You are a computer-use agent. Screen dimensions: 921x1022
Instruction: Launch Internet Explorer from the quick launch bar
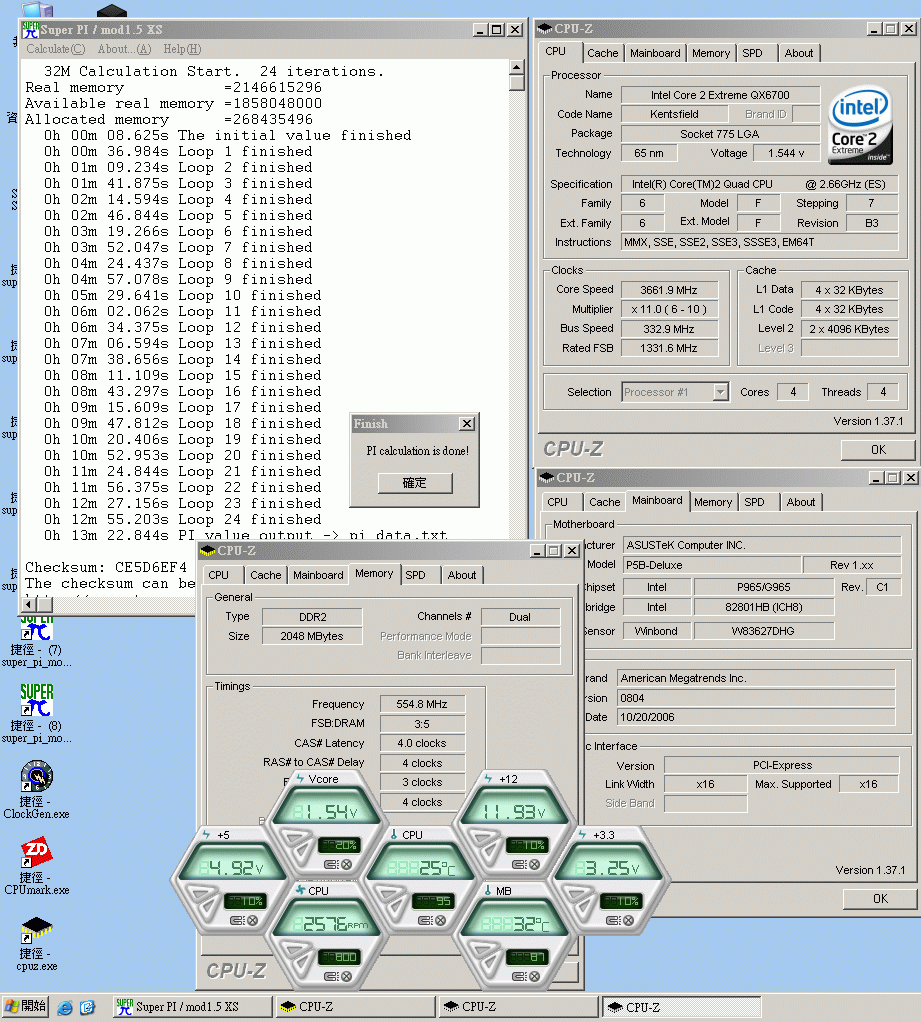65,1008
